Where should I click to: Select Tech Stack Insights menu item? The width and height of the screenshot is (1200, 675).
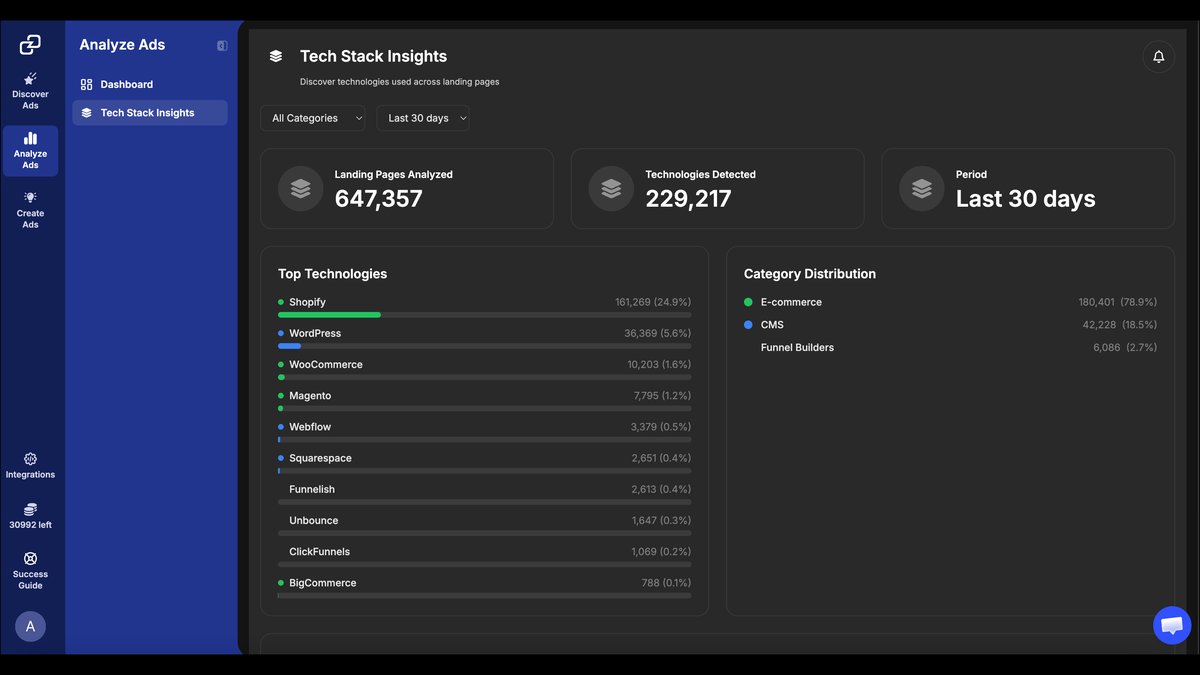point(150,113)
